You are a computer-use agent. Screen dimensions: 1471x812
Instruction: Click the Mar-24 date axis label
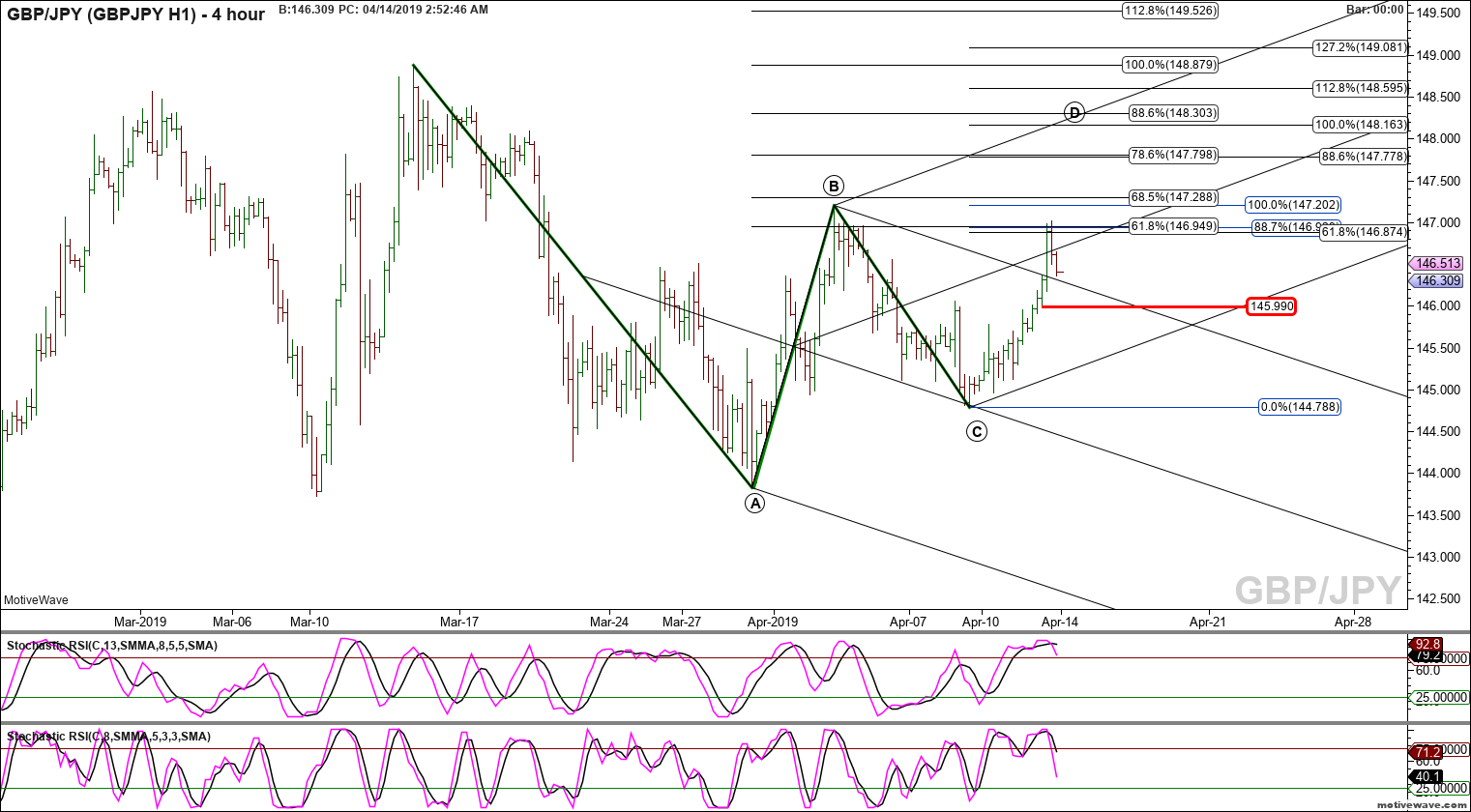pos(609,622)
